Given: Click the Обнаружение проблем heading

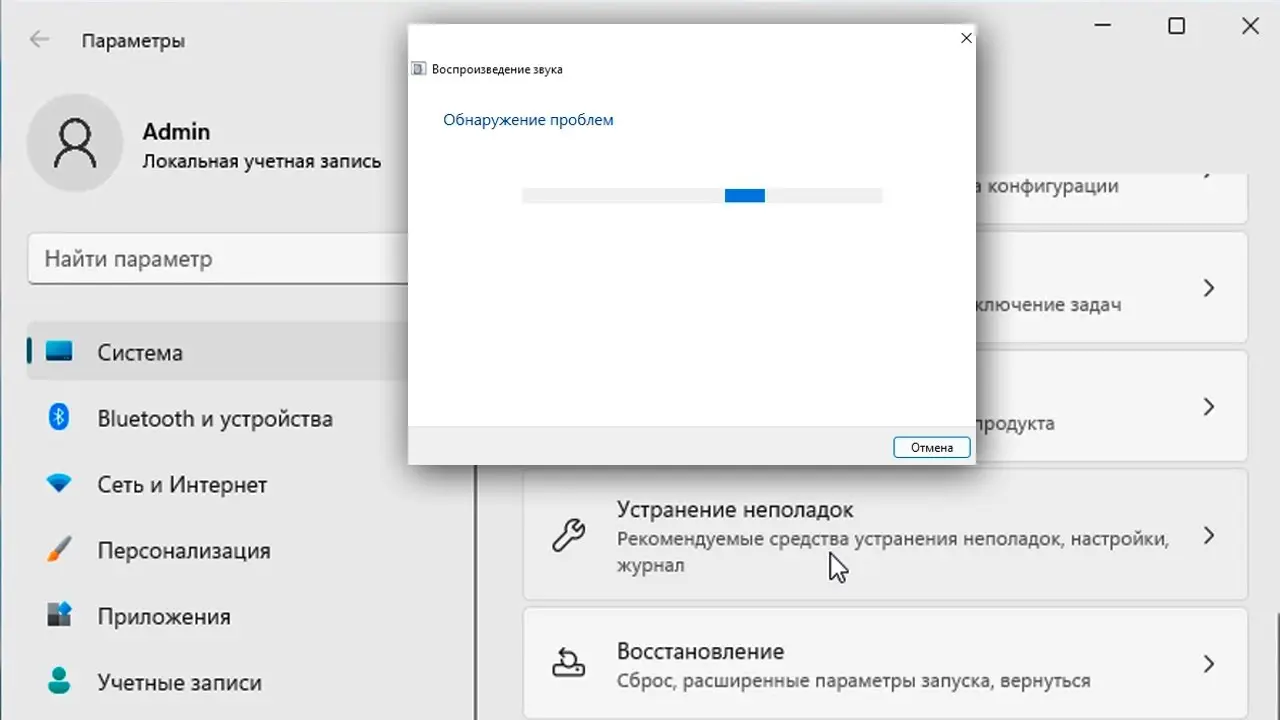Looking at the screenshot, I should click(x=528, y=120).
